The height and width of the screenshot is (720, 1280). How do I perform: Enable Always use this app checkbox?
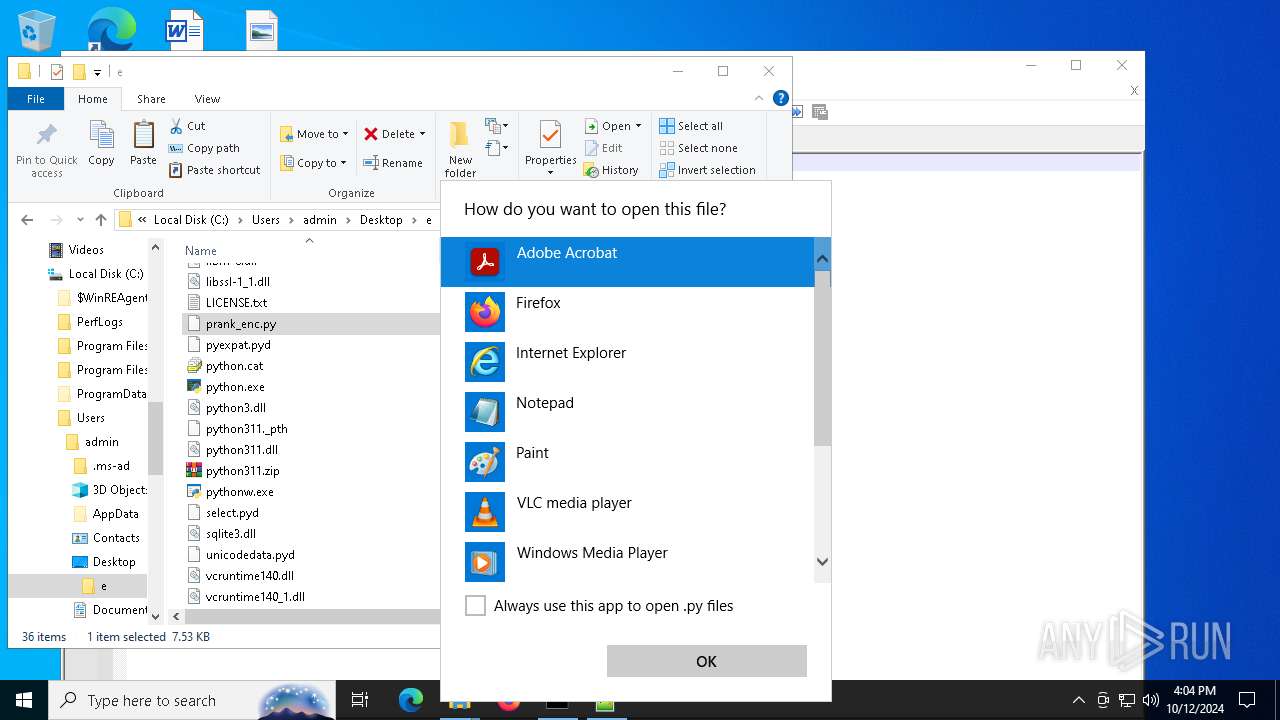pyautogui.click(x=476, y=606)
